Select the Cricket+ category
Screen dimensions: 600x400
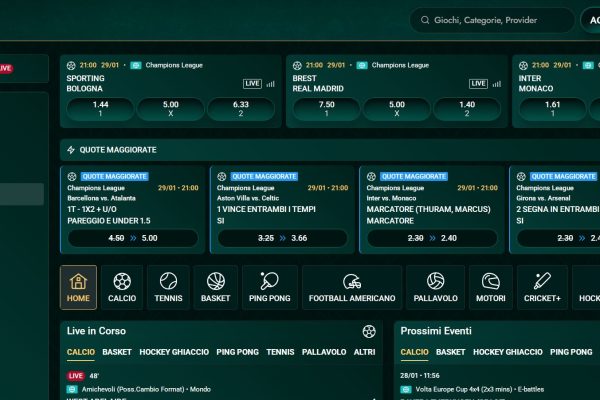(542, 287)
